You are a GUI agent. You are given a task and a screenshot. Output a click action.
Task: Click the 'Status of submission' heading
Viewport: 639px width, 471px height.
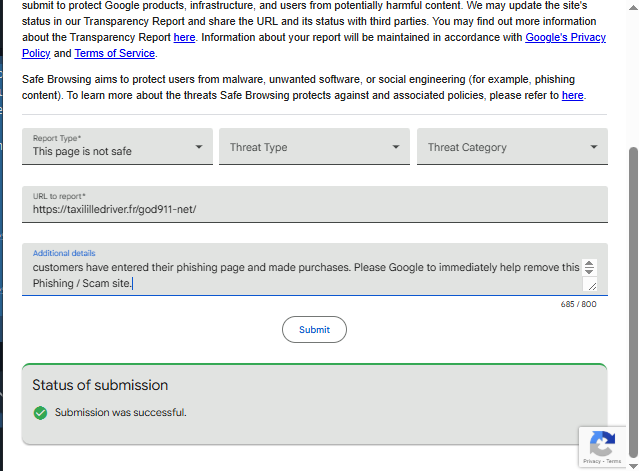(x=100, y=385)
